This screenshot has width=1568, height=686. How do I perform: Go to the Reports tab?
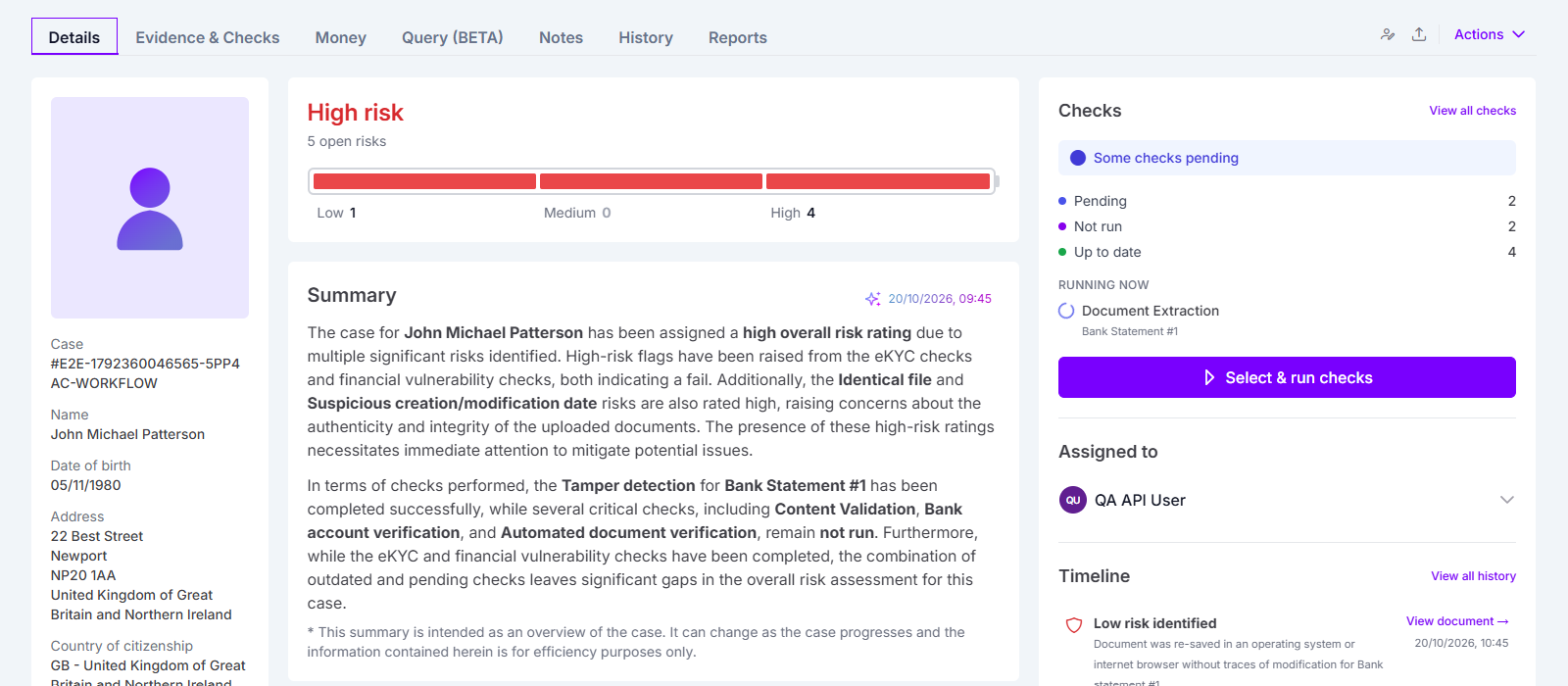tap(738, 37)
